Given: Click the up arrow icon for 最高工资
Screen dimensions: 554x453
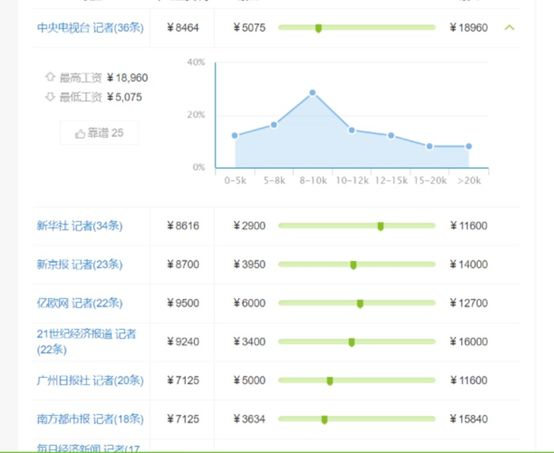Looking at the screenshot, I should click(50, 77).
